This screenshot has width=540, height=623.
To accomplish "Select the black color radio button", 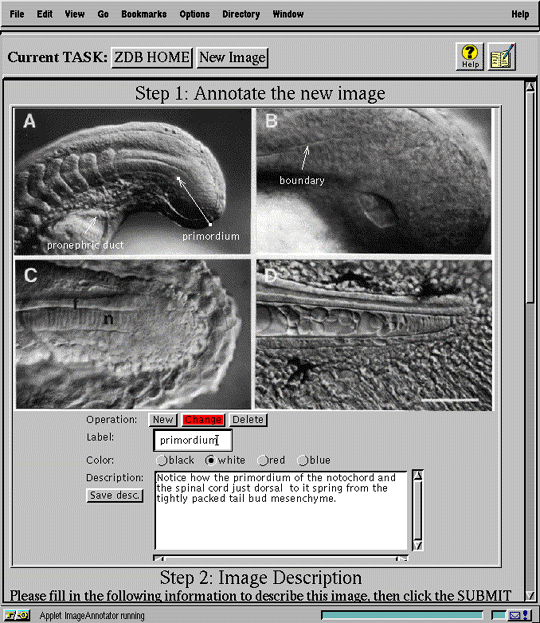I will coord(161,460).
